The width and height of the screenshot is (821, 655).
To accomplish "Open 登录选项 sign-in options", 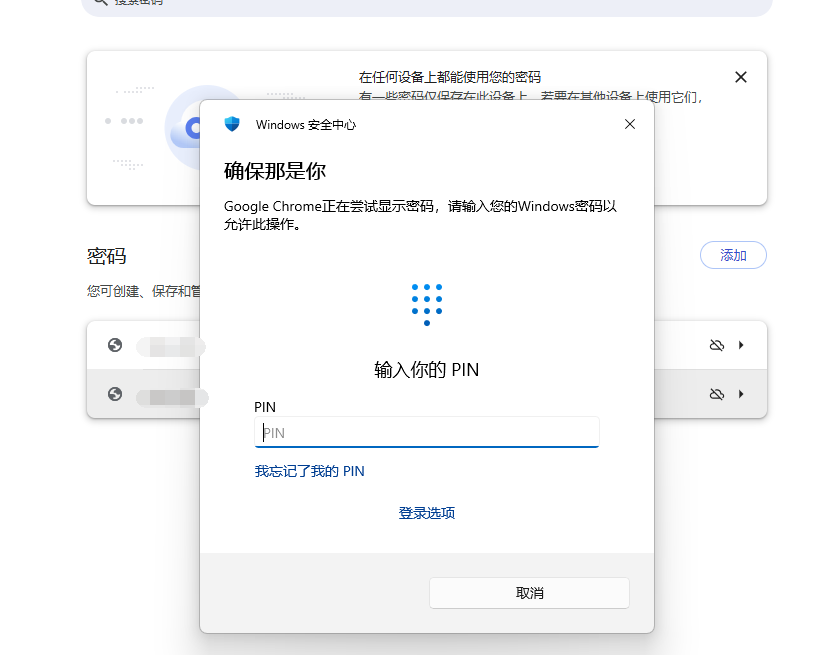I will pyautogui.click(x=427, y=513).
